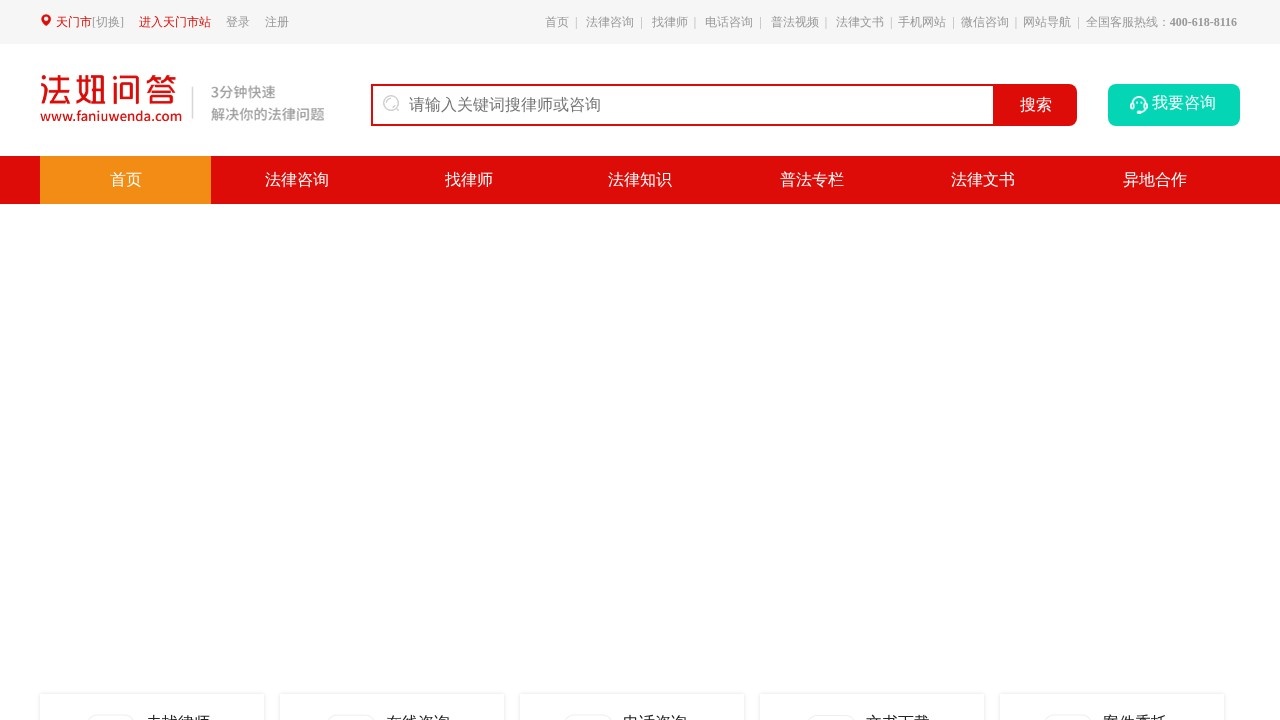Open 找律师 in the top utility bar

click(x=670, y=22)
